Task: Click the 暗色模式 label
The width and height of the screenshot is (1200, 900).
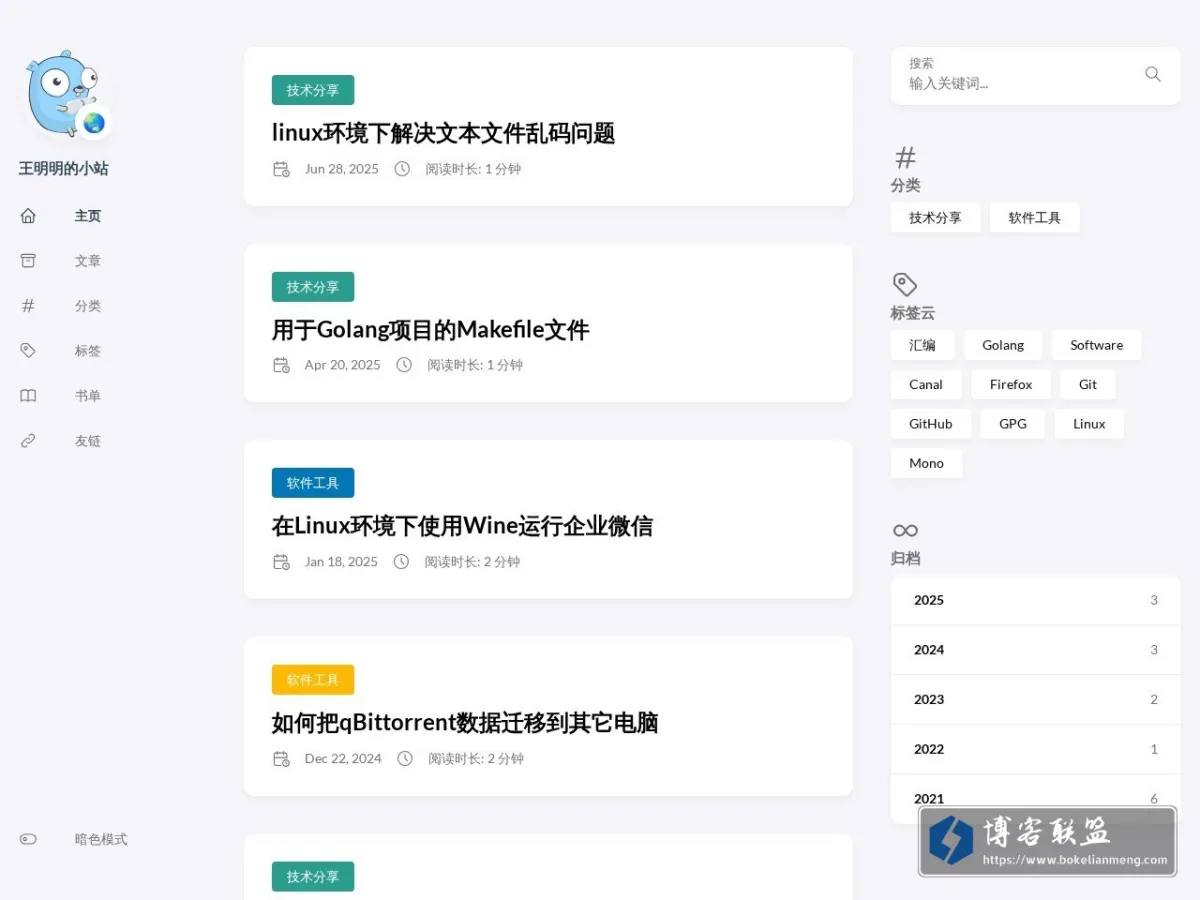Action: tap(101, 840)
